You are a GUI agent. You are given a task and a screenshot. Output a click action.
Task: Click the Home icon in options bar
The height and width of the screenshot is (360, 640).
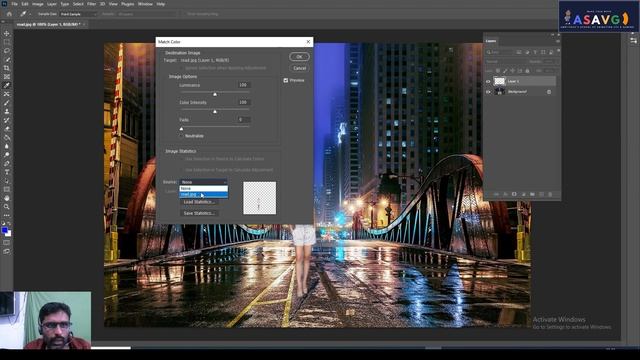click(x=9, y=14)
